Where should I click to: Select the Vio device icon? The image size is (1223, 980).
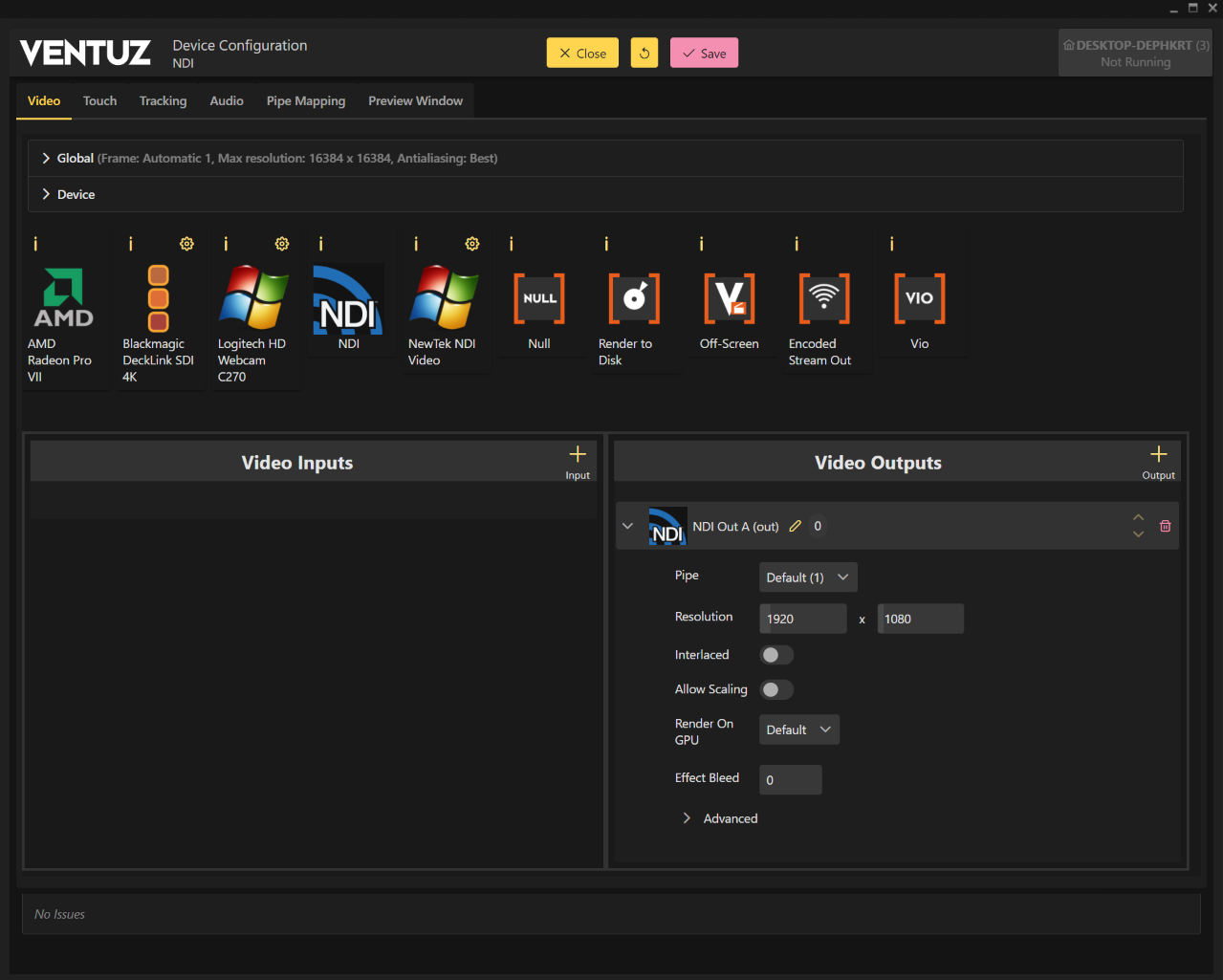click(919, 298)
